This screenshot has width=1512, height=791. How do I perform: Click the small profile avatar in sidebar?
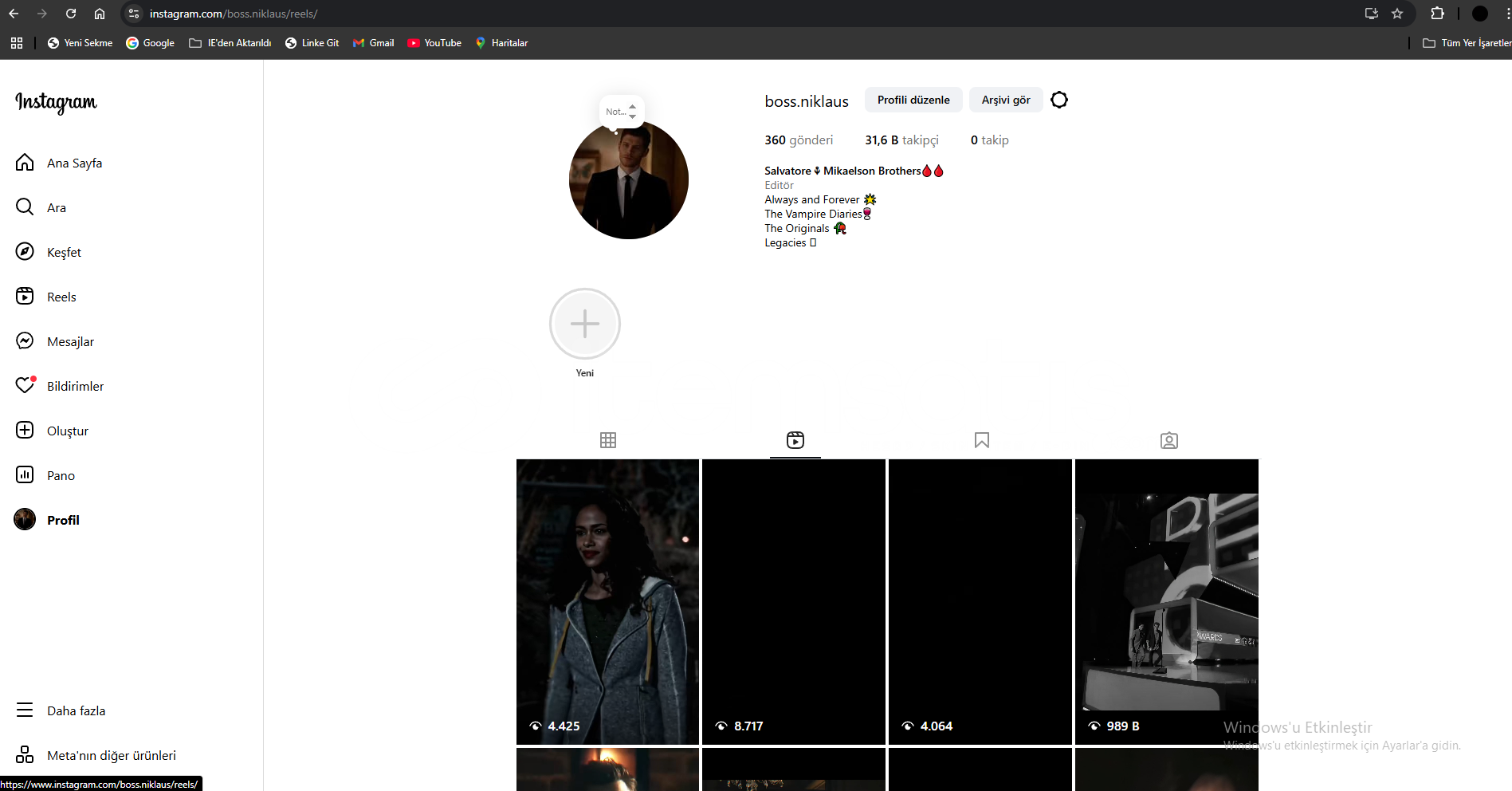point(25,519)
